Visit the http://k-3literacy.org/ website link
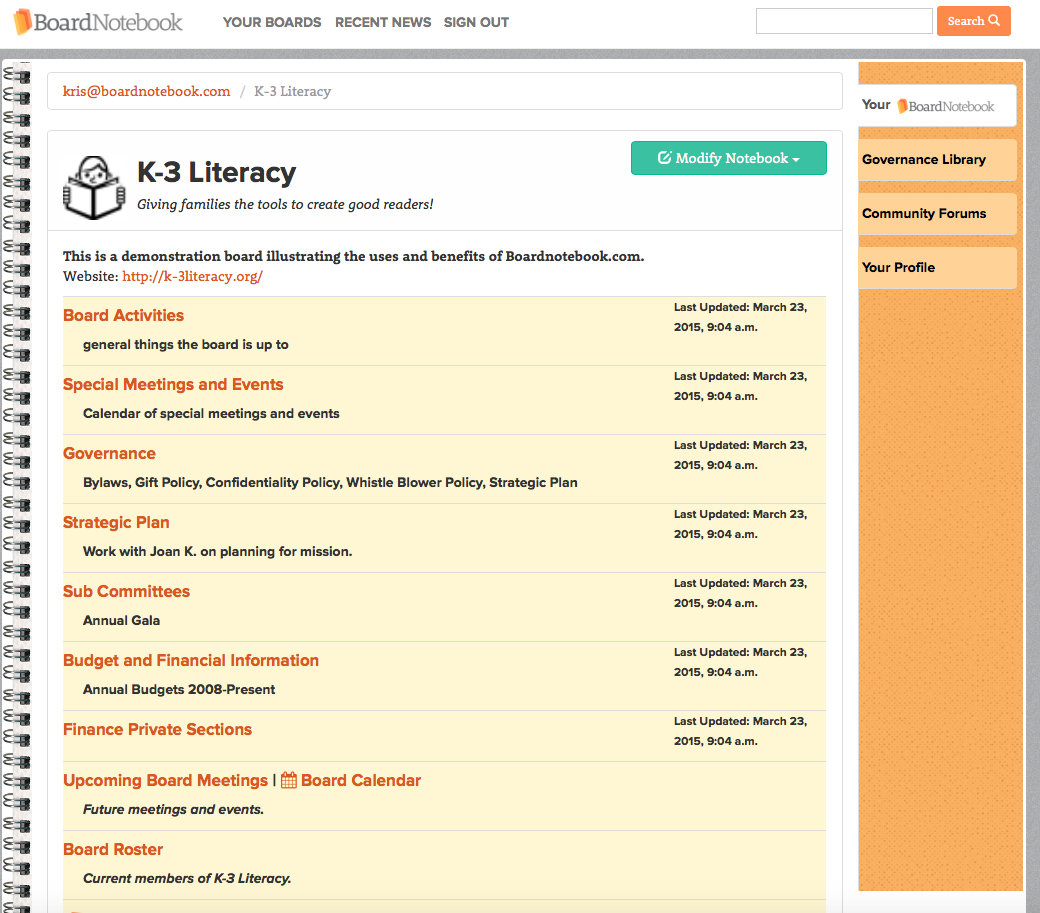This screenshot has height=913, width=1040. coord(192,276)
